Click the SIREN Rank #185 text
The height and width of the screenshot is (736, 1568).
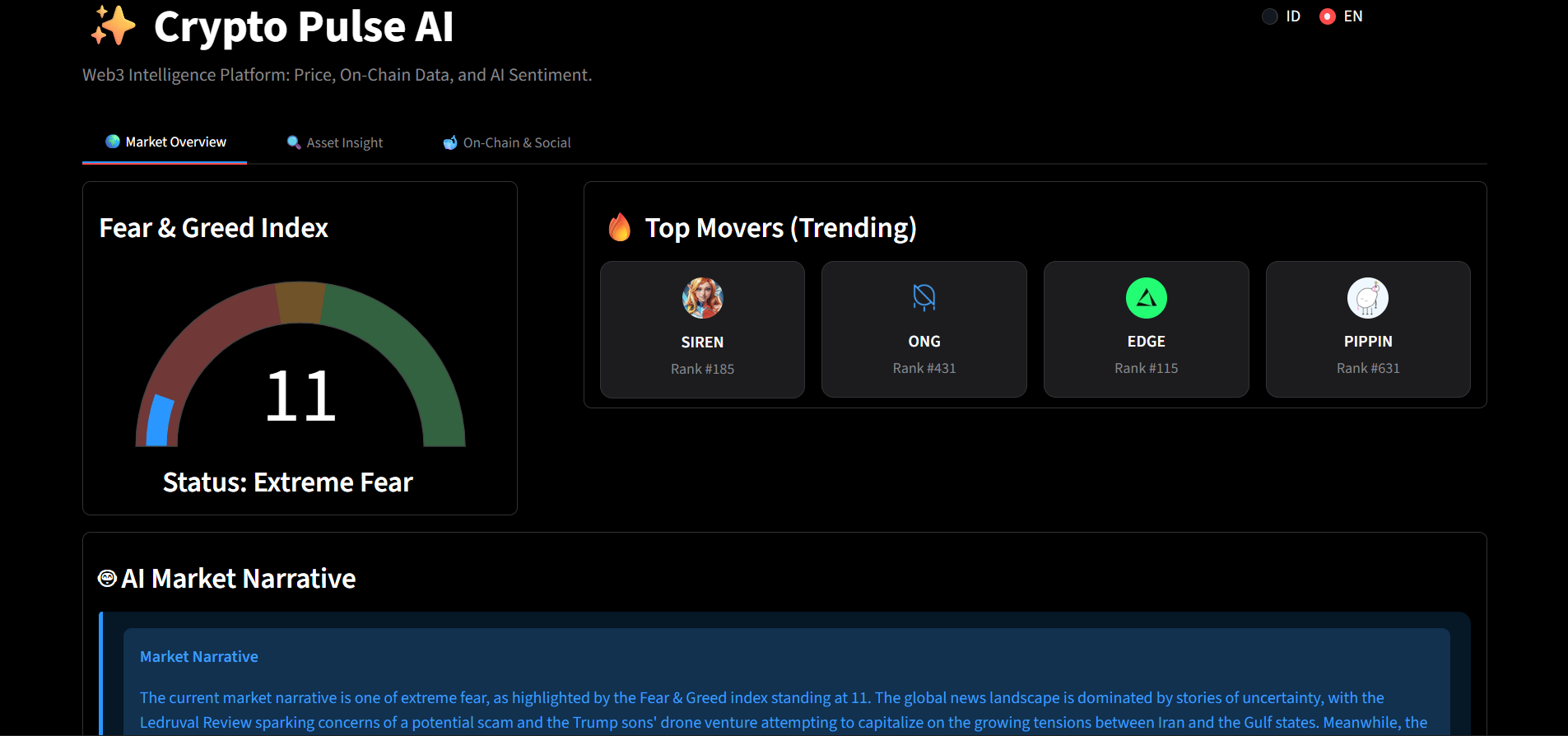coord(702,369)
